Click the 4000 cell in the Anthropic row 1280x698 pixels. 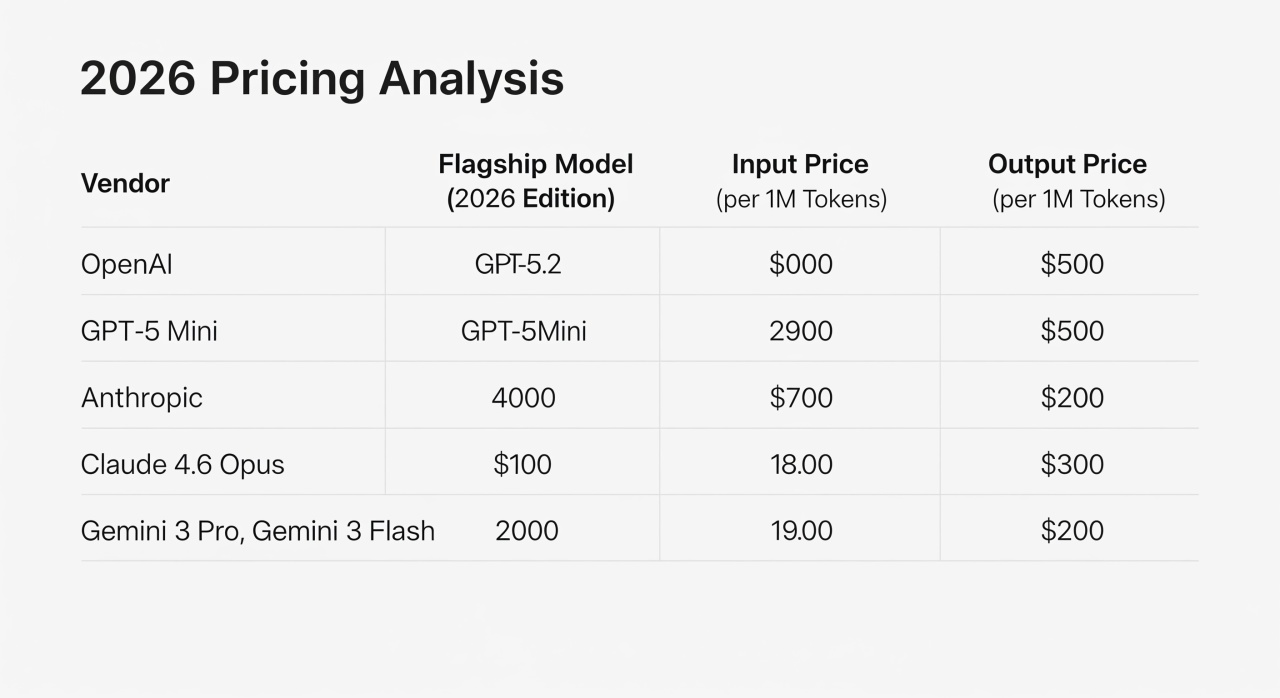point(523,398)
